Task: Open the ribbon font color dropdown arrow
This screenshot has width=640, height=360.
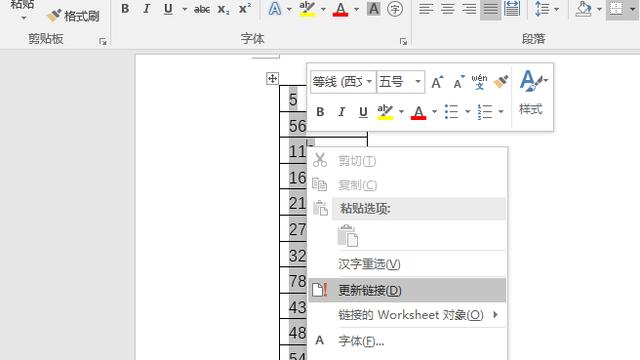Action: coord(356,9)
